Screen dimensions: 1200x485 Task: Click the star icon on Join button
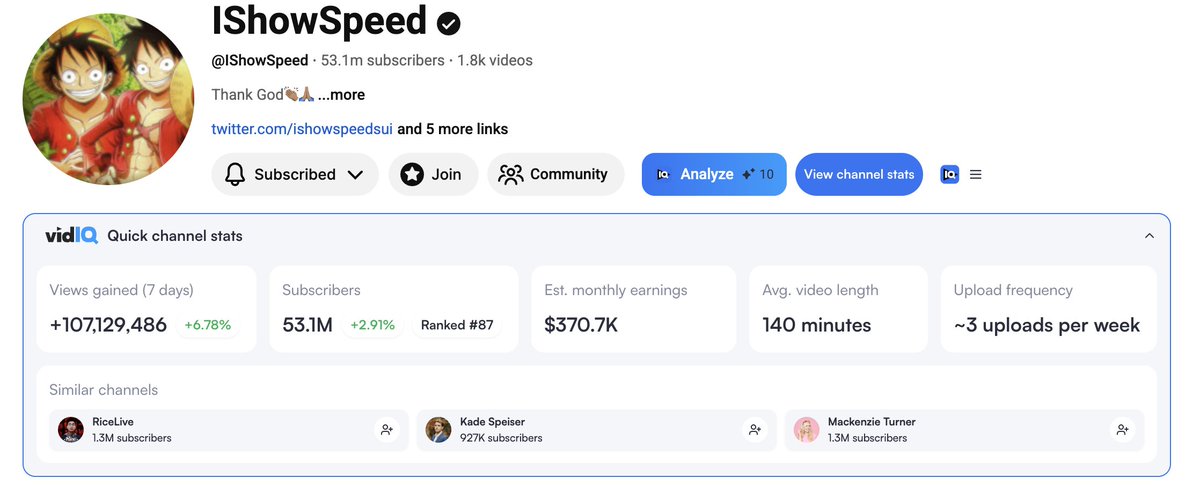click(x=412, y=174)
